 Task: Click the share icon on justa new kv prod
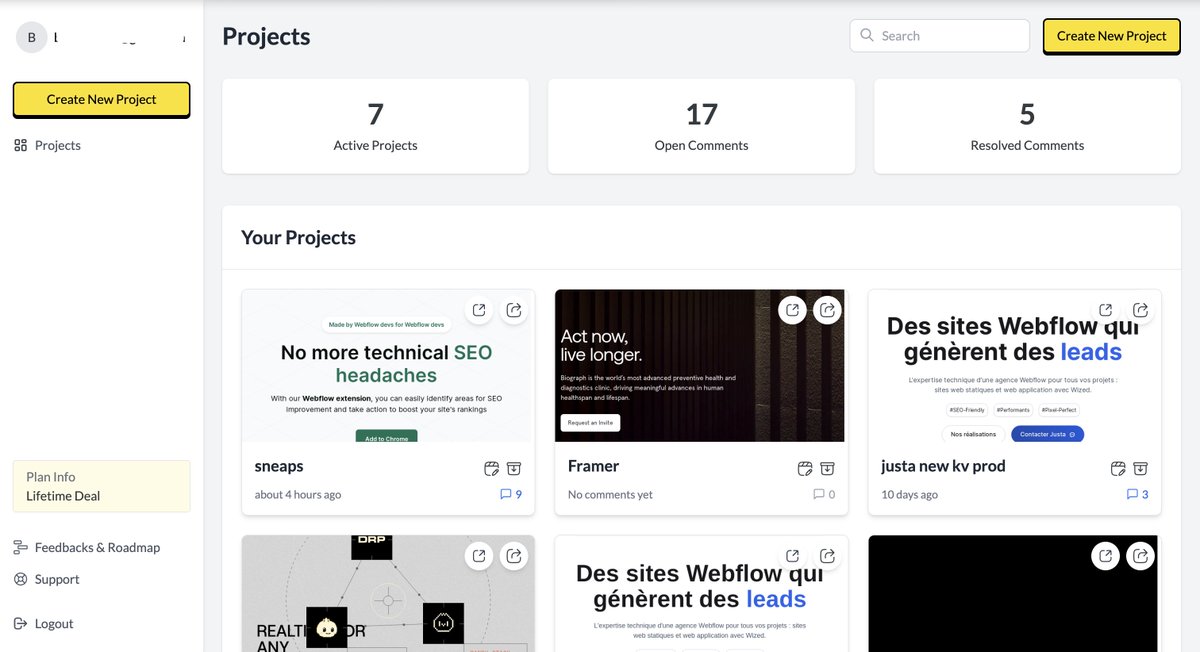pyautogui.click(x=1140, y=310)
